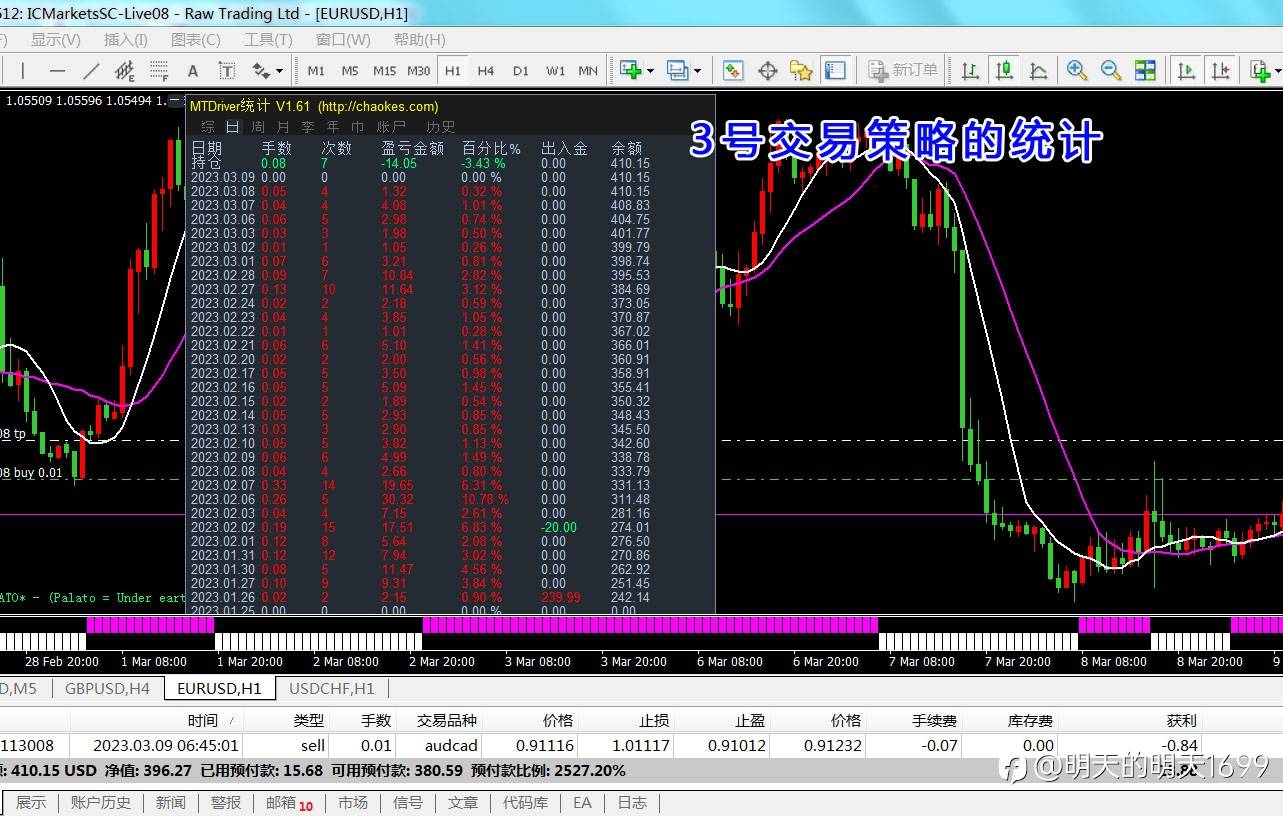Select the 周 view in MTDriver panel

point(258,127)
